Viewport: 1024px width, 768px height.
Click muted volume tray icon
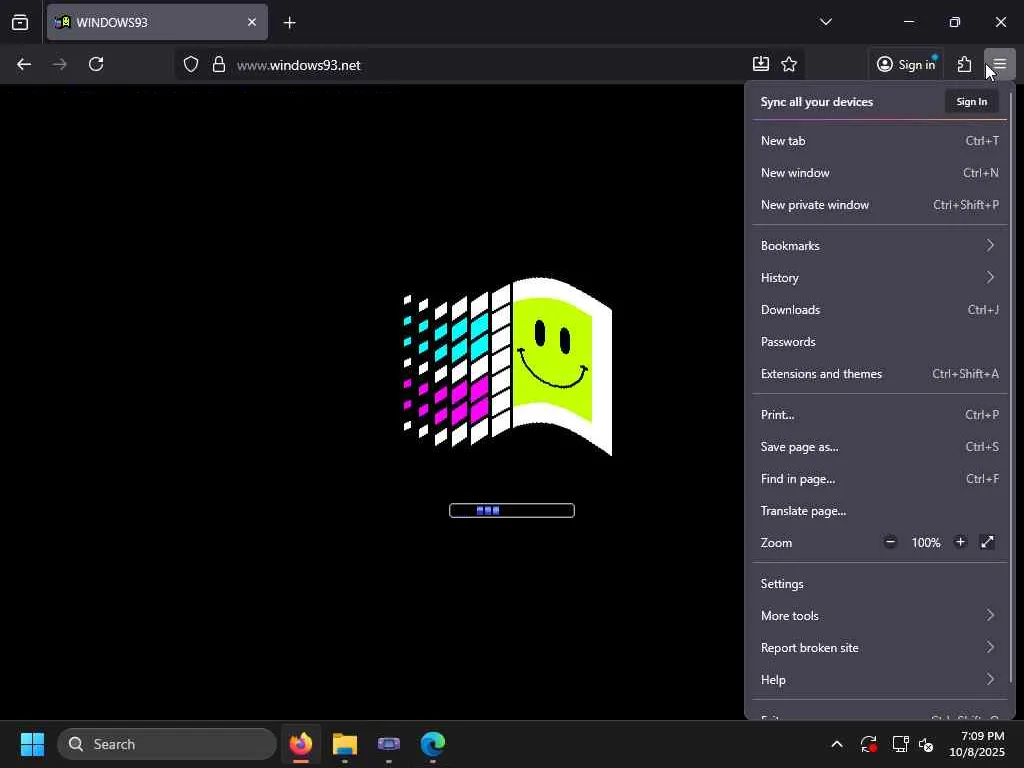[x=926, y=744]
